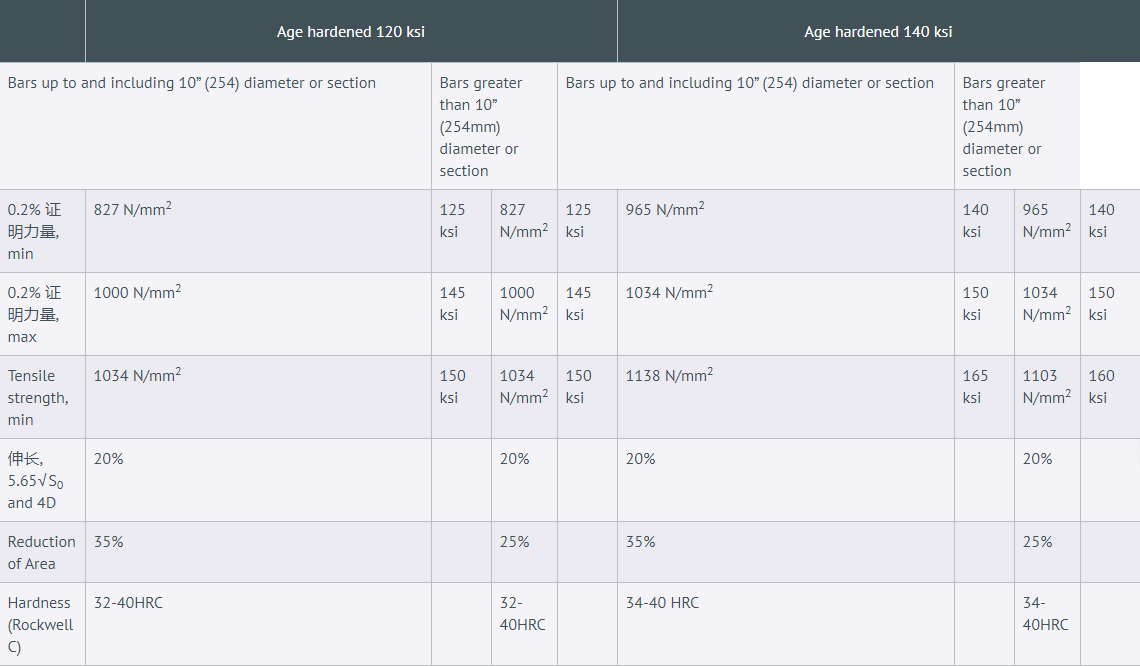Select Bars up to 10" header under 140 ksi
The width and height of the screenshot is (1140, 666).
749,83
